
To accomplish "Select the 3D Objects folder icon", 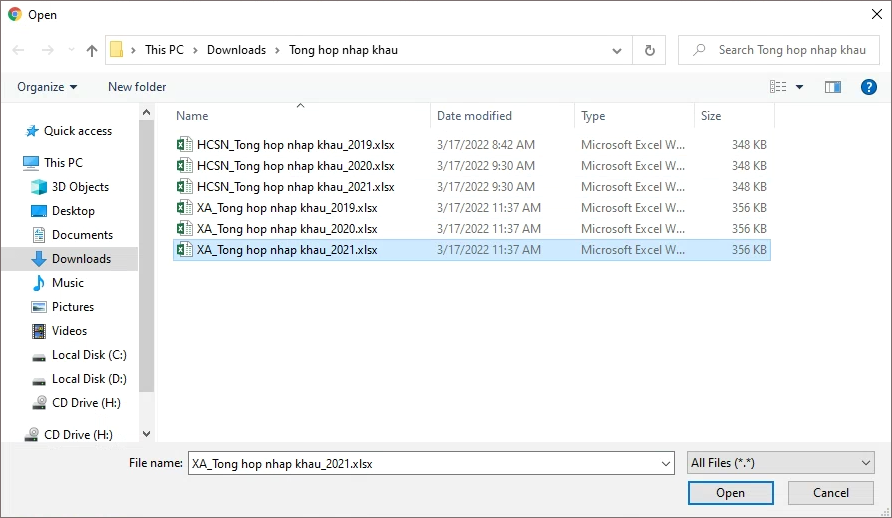I will 39,187.
